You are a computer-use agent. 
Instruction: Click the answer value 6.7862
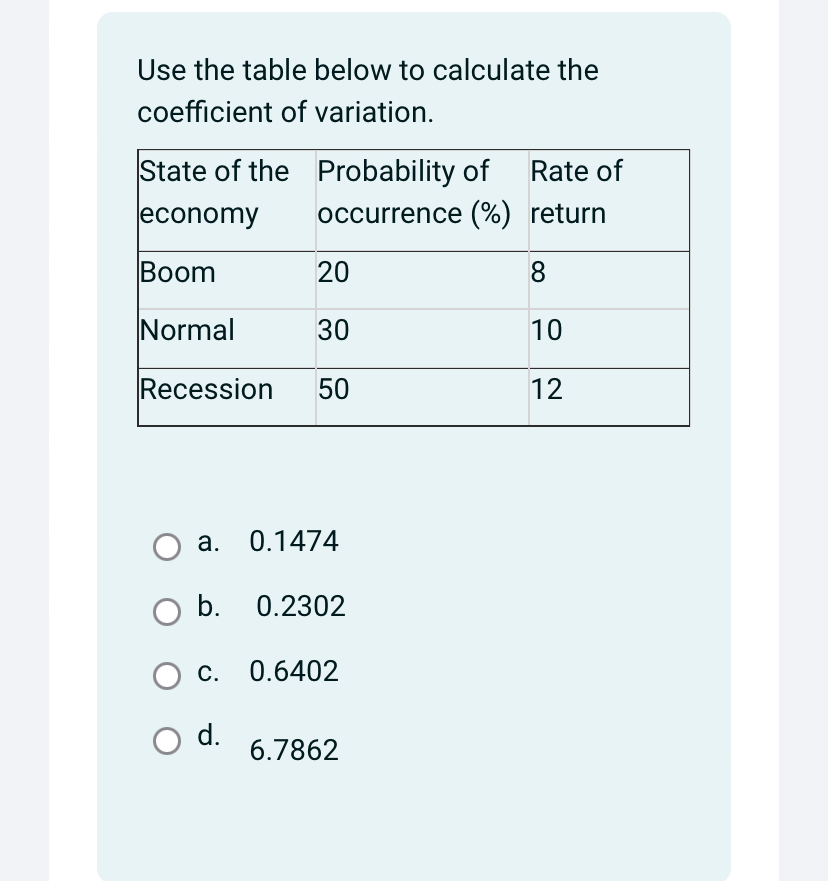(294, 750)
